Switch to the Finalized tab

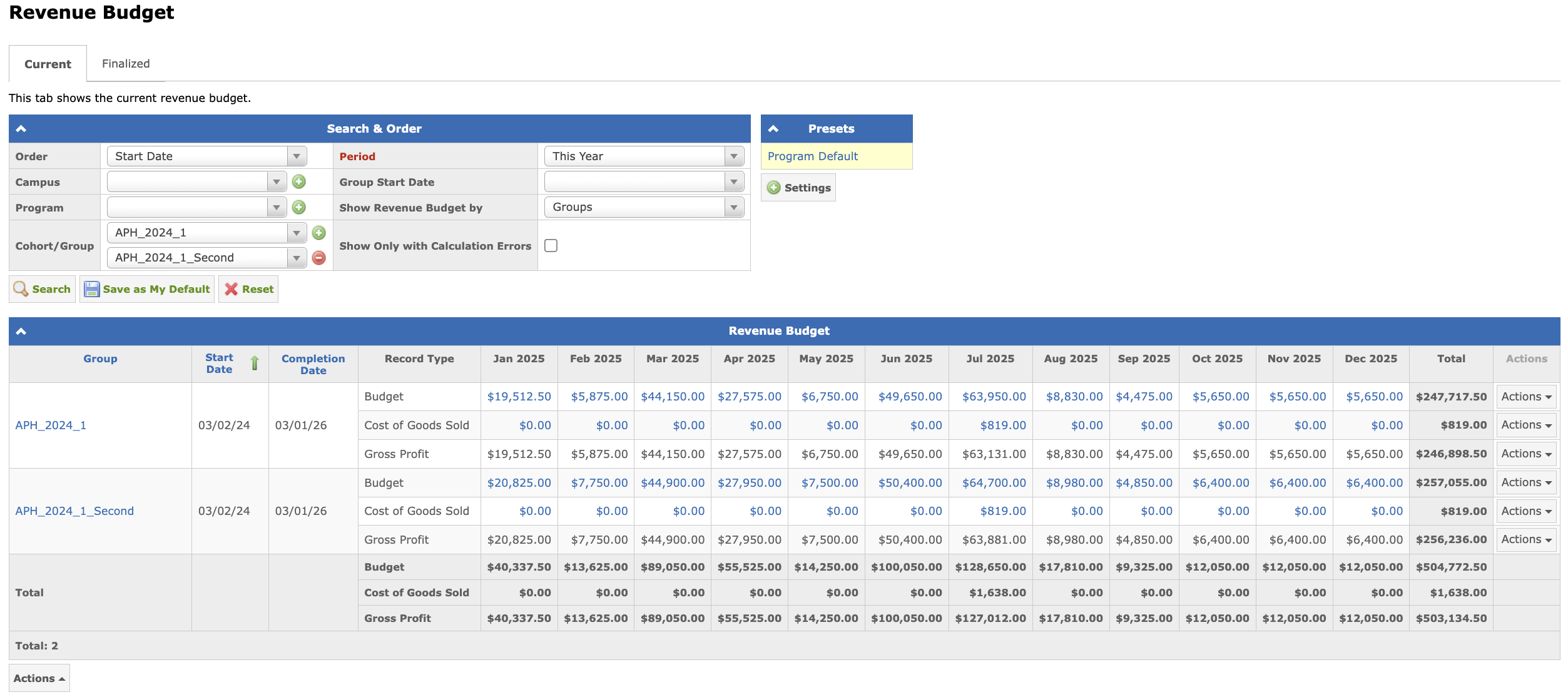coord(126,64)
